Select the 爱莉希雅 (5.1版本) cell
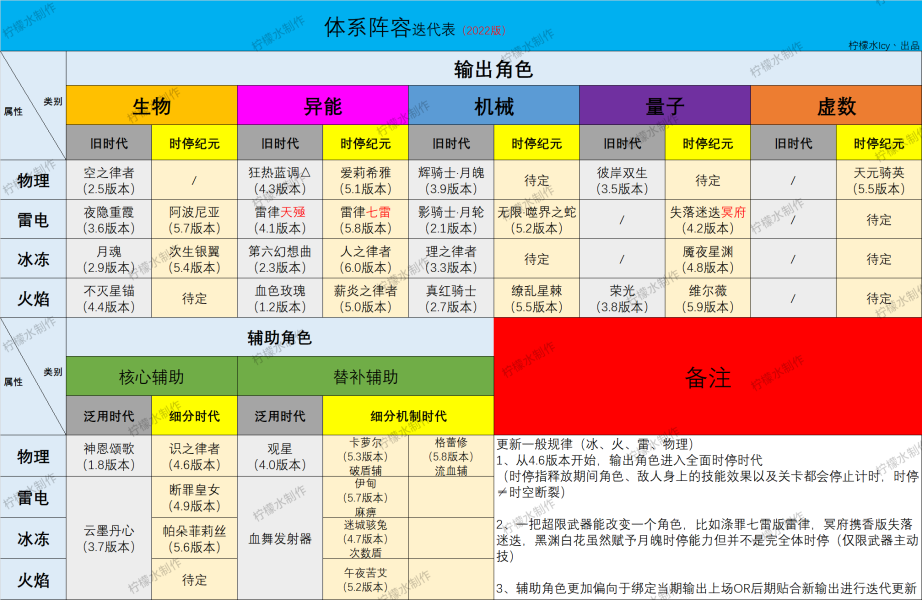This screenshot has height=600, width=922. [x=365, y=180]
